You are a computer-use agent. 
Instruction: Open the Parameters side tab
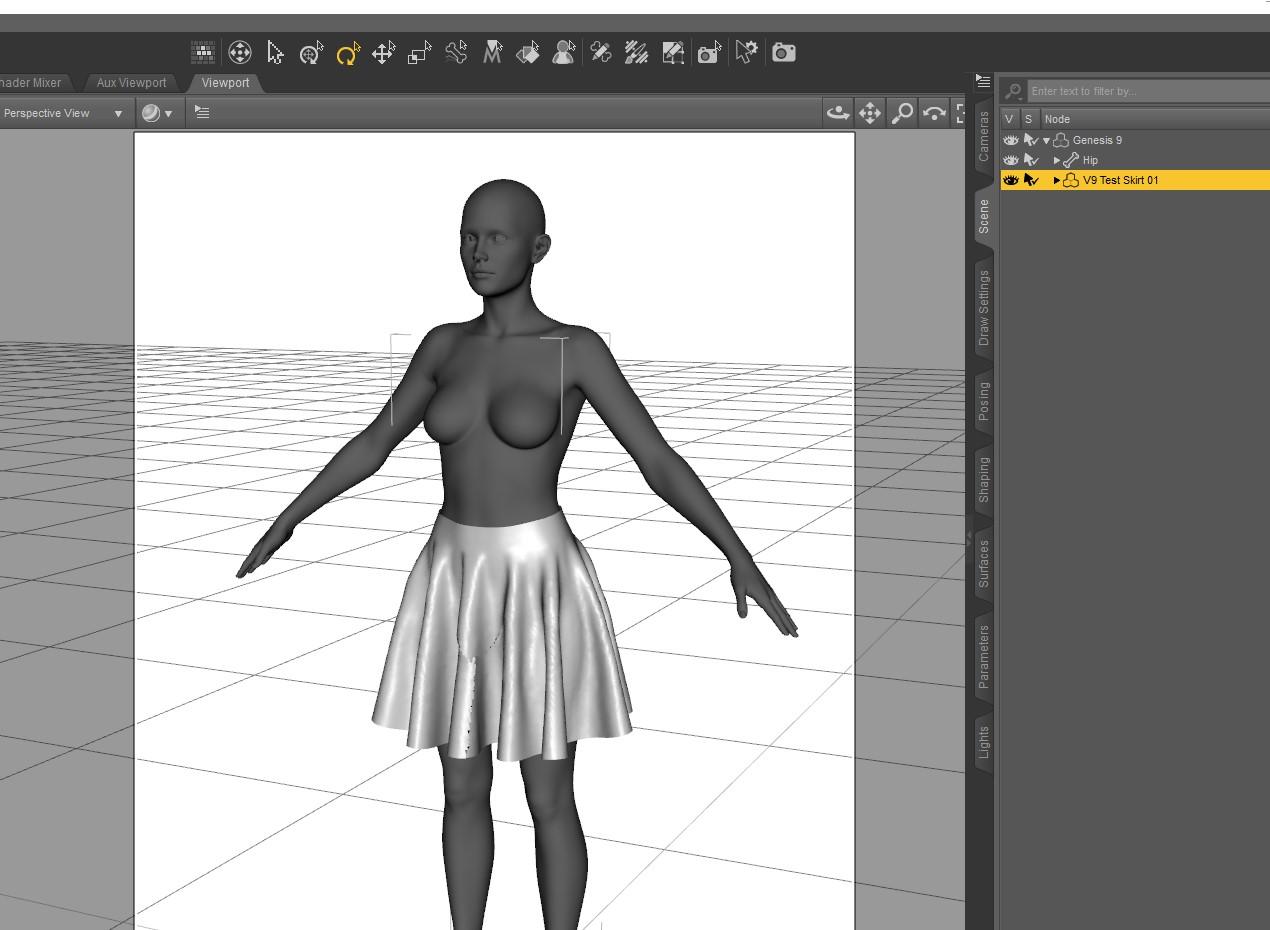[x=984, y=656]
